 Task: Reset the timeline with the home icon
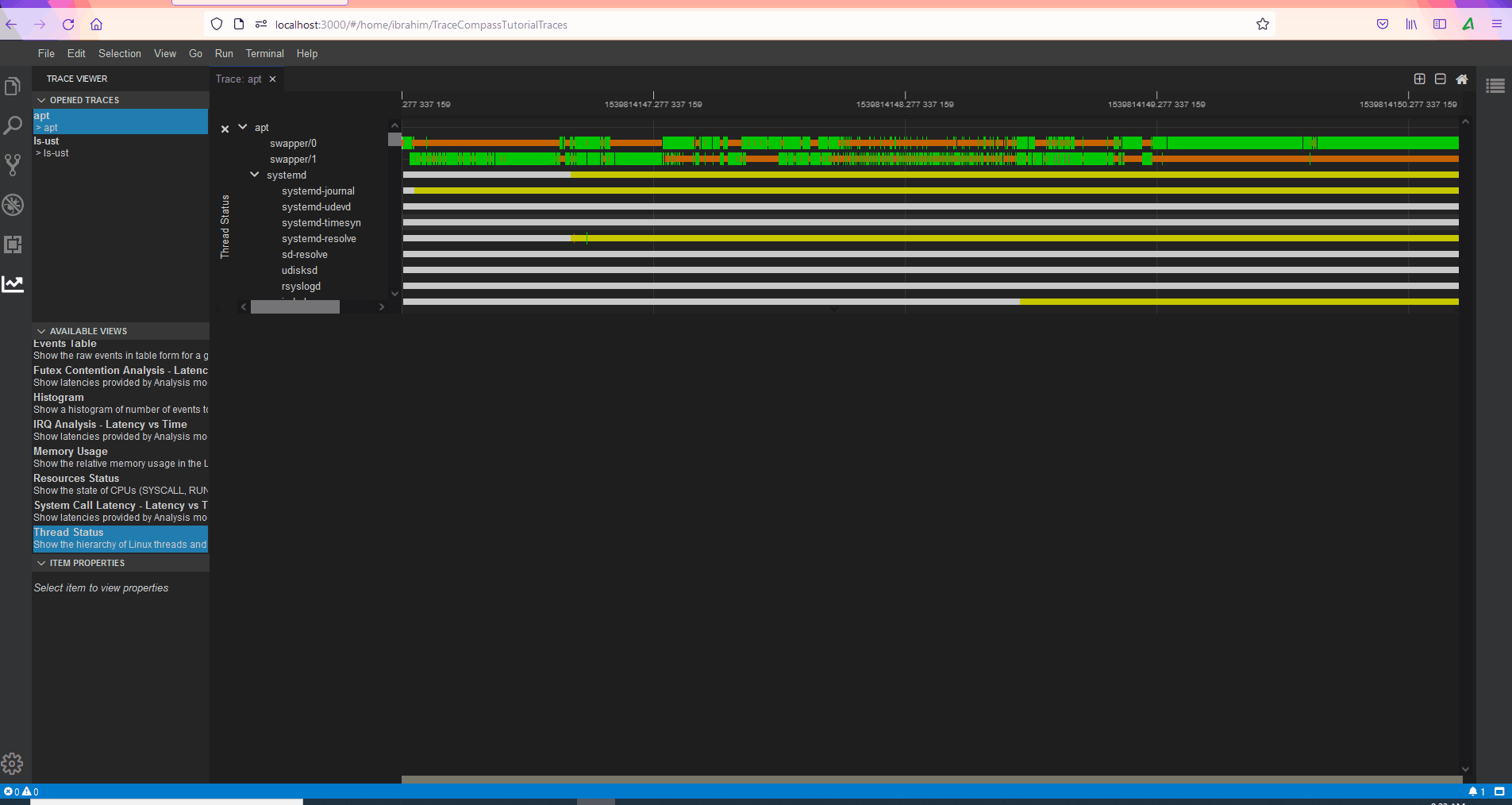tap(1463, 79)
